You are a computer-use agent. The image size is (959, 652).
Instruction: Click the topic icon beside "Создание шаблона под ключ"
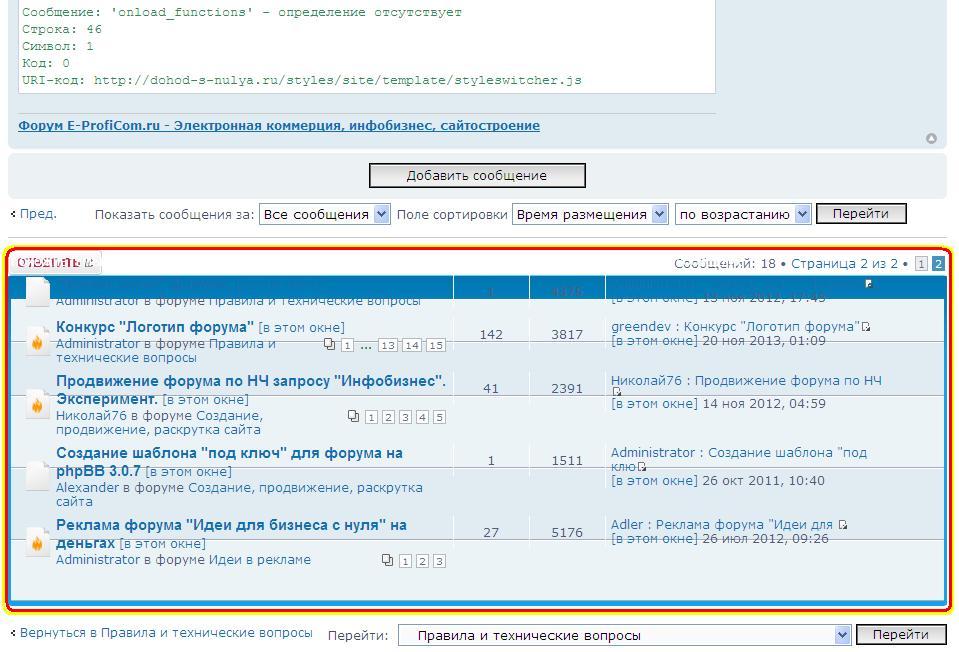(37, 476)
